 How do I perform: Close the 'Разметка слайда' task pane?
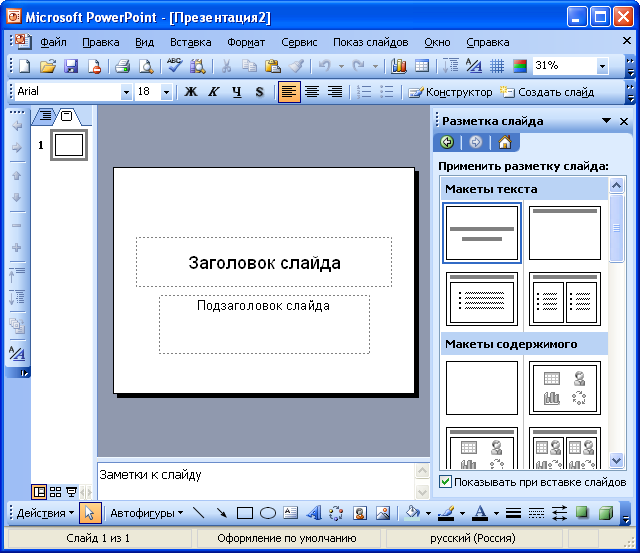pos(624,121)
